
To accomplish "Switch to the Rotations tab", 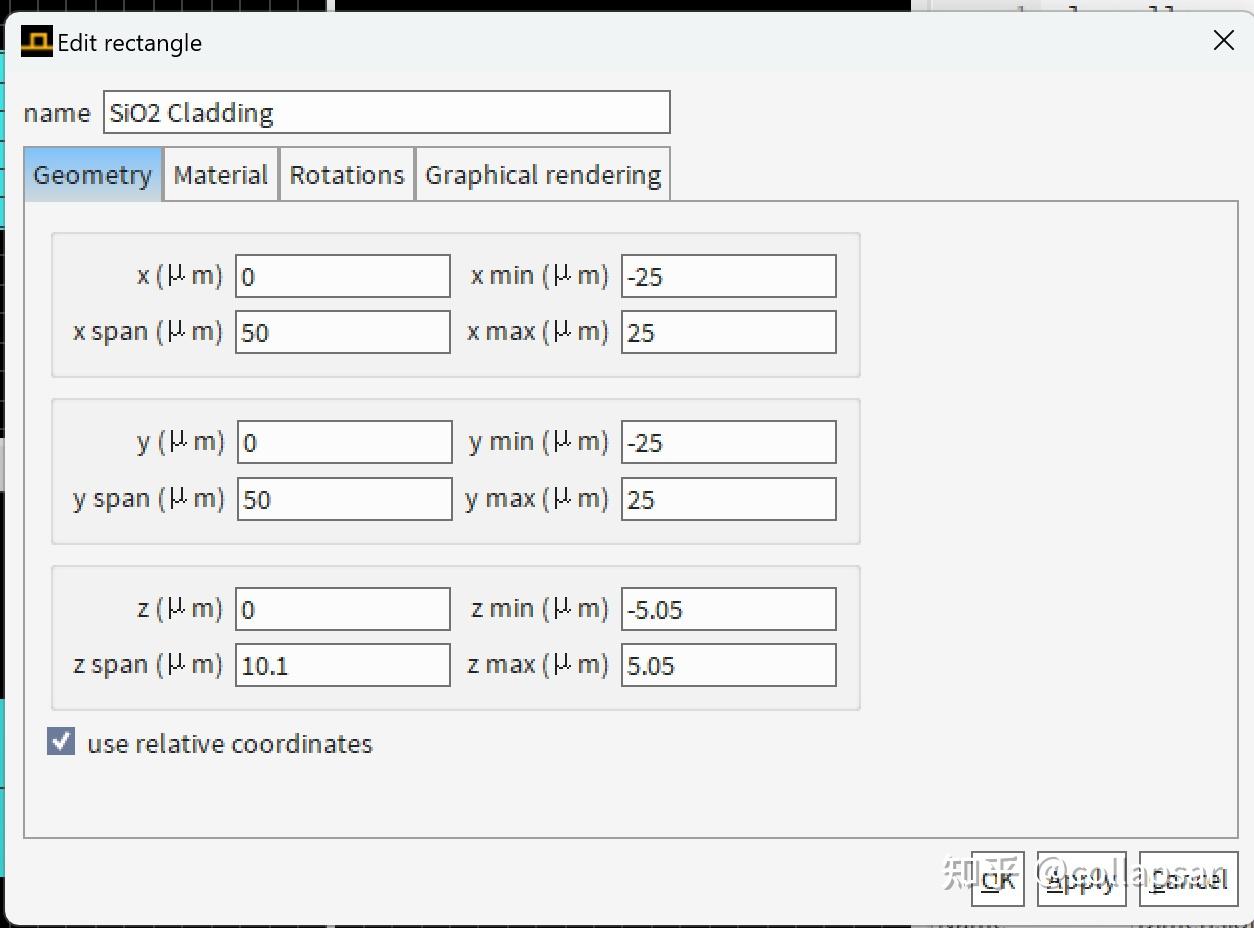I will tap(346, 173).
